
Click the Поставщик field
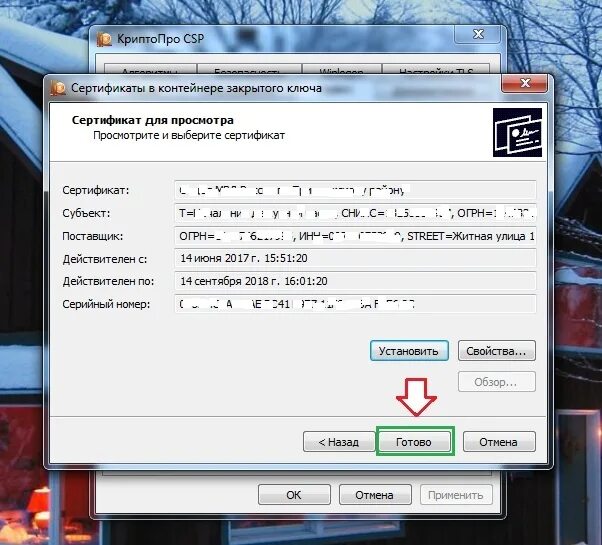(355, 236)
